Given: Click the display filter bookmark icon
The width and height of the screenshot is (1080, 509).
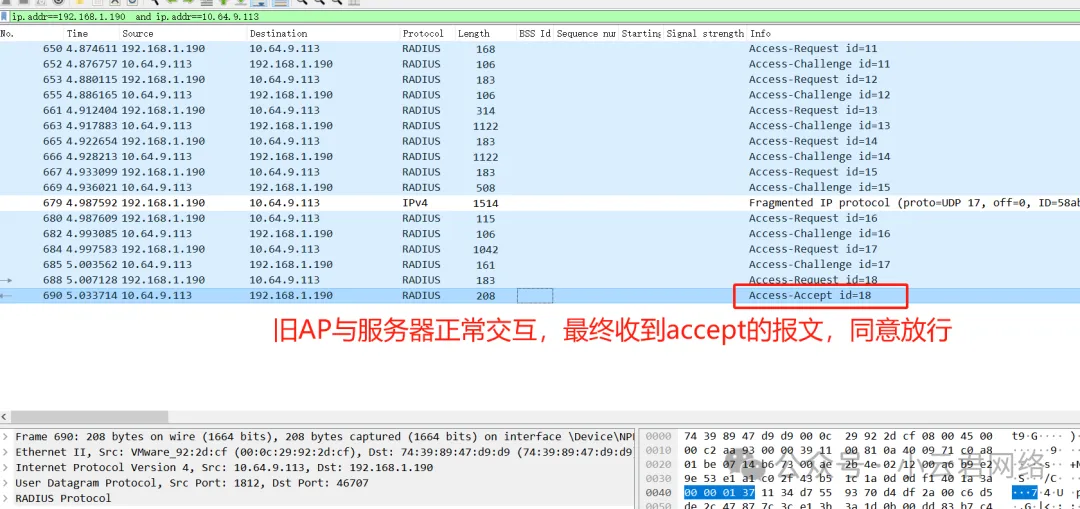Looking at the screenshot, I should tap(5, 17).
